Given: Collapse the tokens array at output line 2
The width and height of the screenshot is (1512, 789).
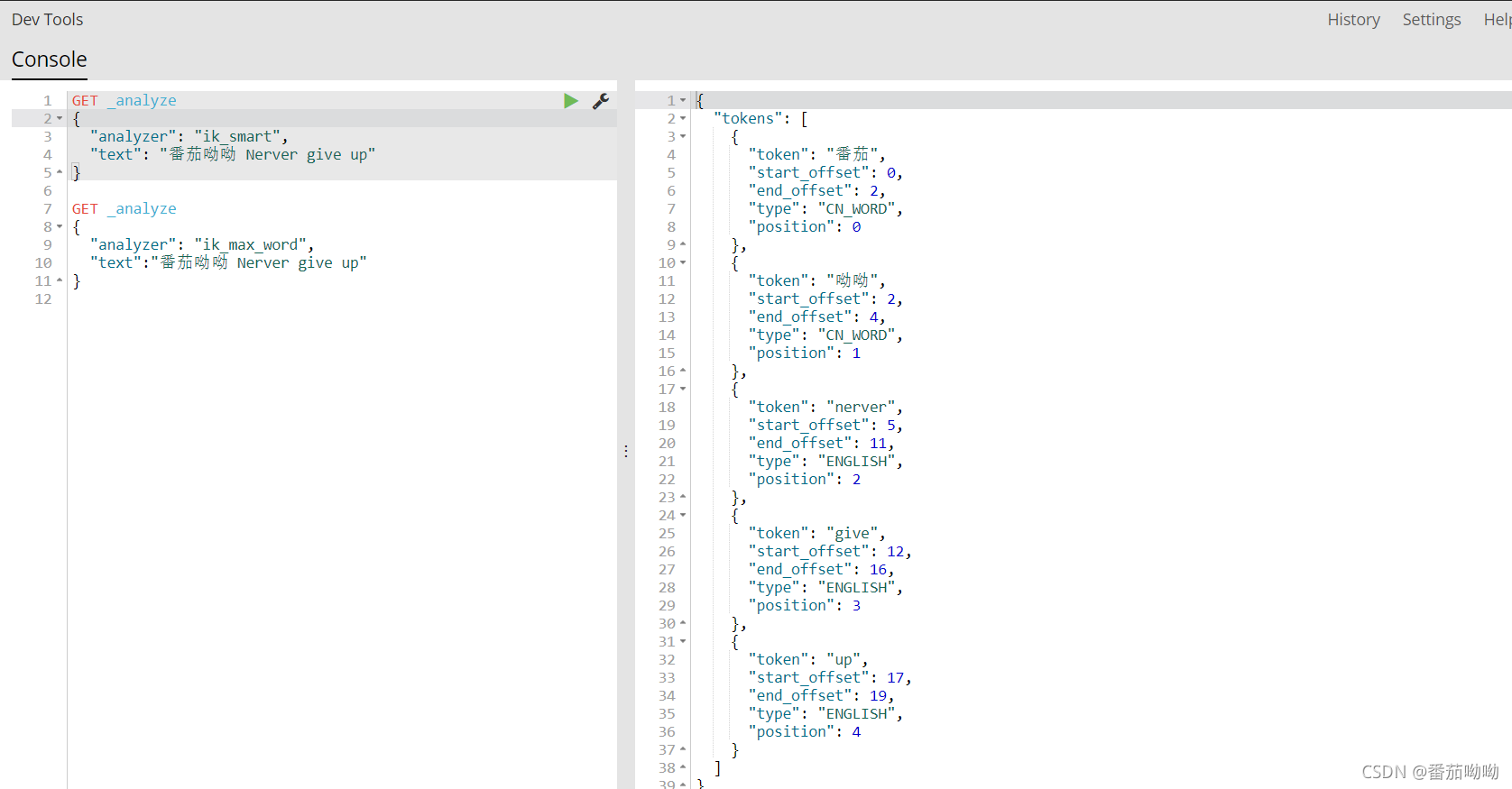Looking at the screenshot, I should pos(683,118).
